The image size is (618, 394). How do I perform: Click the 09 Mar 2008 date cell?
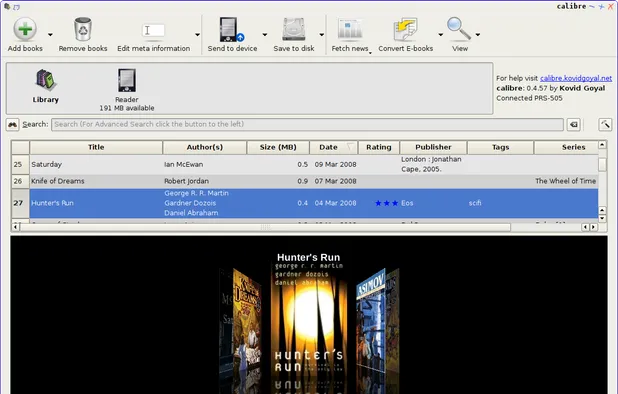[335, 164]
